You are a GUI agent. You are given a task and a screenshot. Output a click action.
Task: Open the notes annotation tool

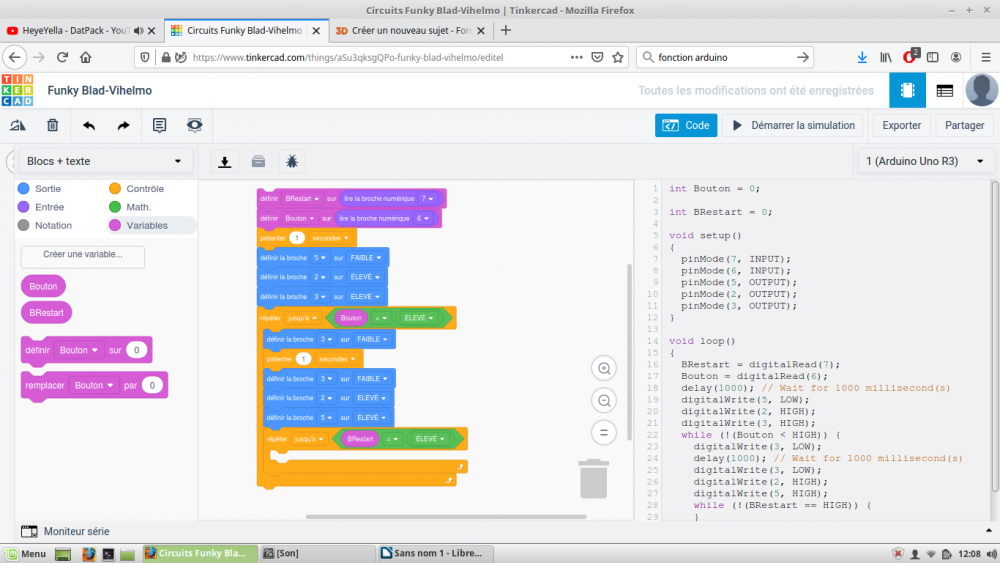coord(159,125)
